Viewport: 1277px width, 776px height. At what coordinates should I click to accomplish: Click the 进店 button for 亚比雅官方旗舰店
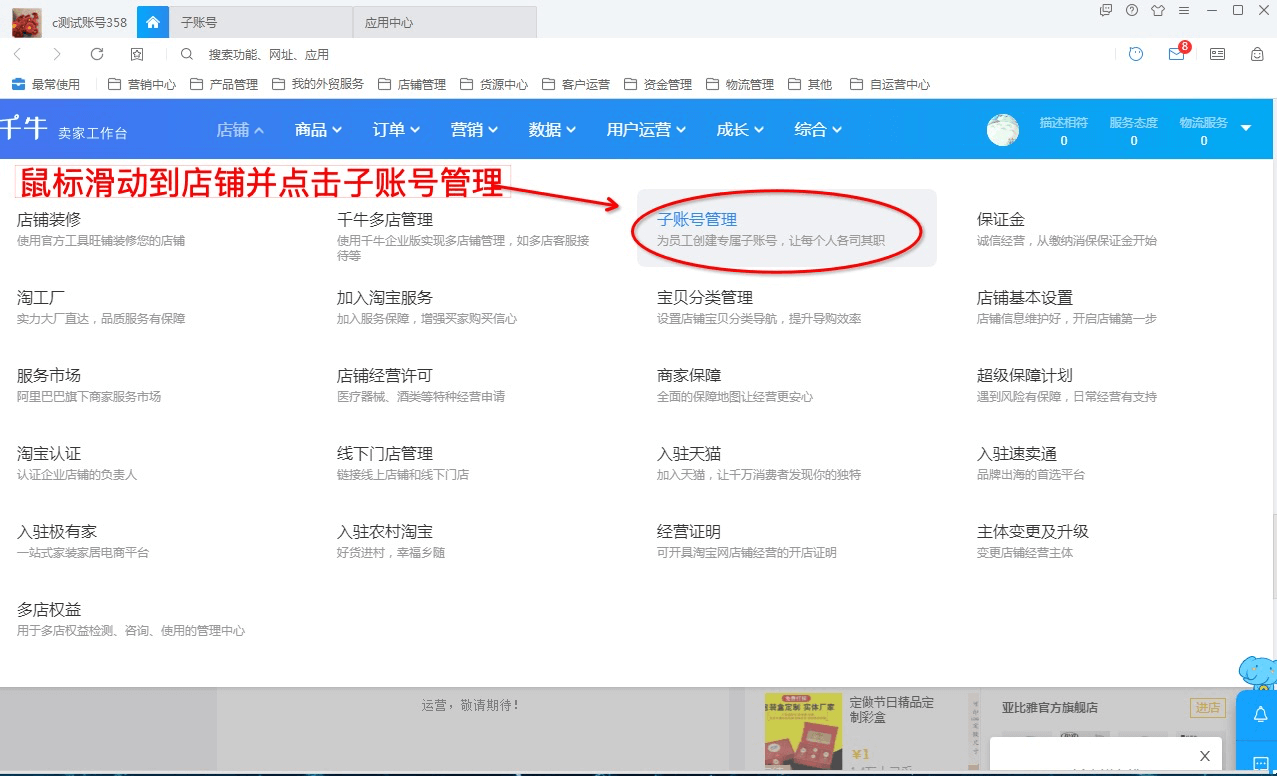pyautogui.click(x=1207, y=708)
